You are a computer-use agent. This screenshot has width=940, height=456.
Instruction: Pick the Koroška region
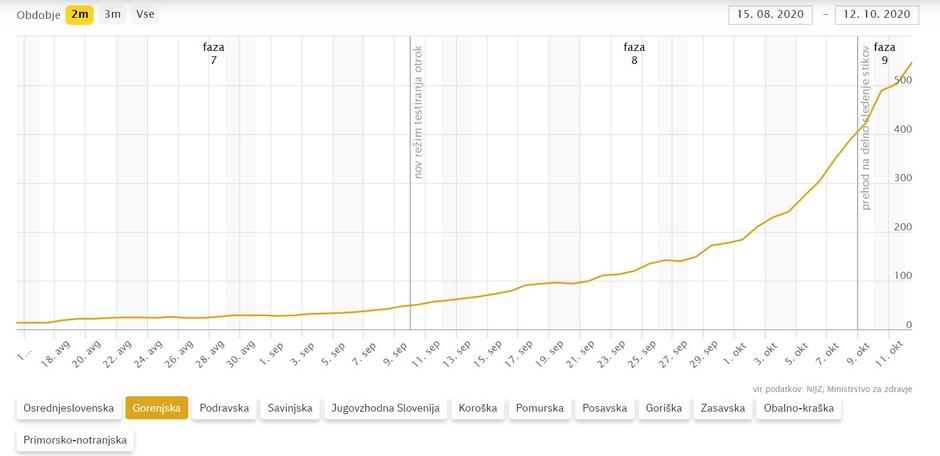tap(476, 408)
